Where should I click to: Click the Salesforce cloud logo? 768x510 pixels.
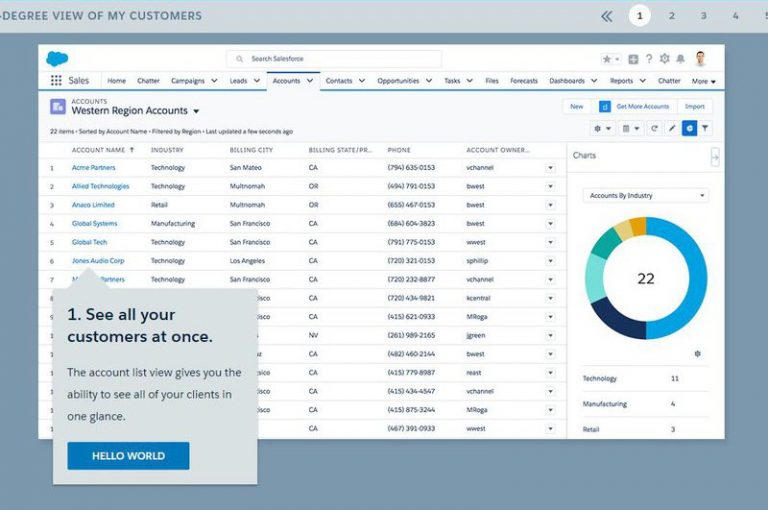57,59
